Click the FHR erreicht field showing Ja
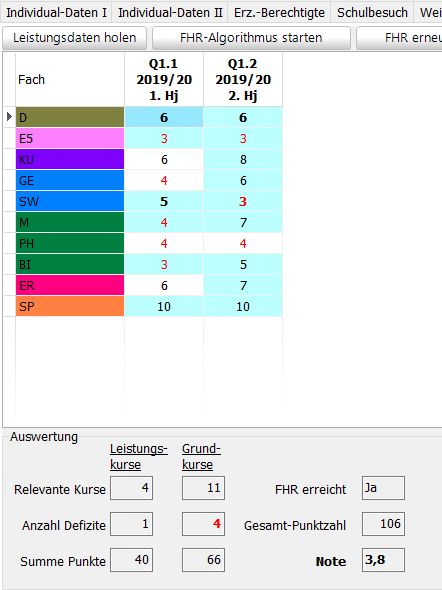Screen dimensions: 442x590 pos(383,488)
